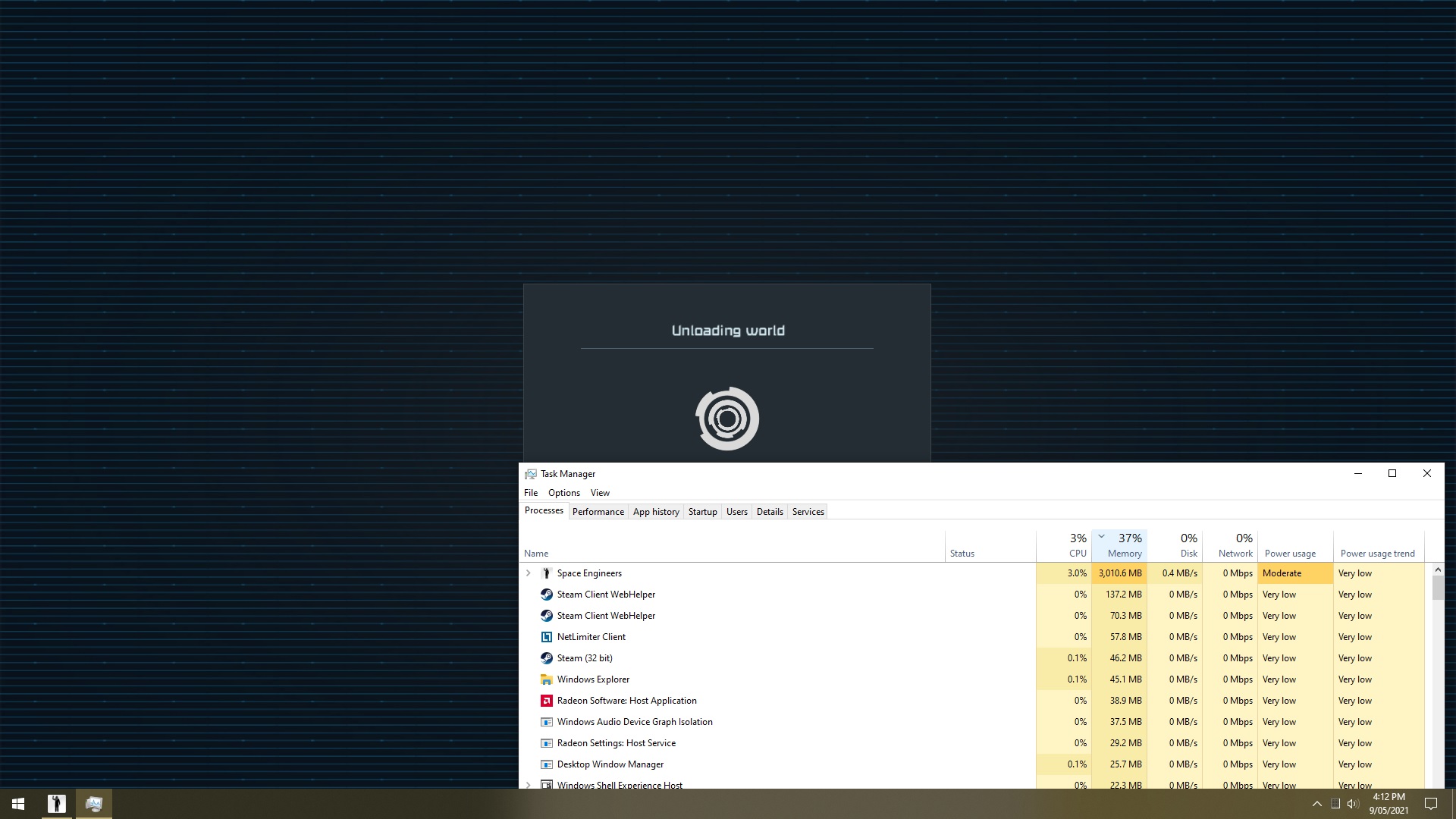This screenshot has width=1456, height=819.
Task: Click the NetLimiter Client icon
Action: [x=546, y=637]
